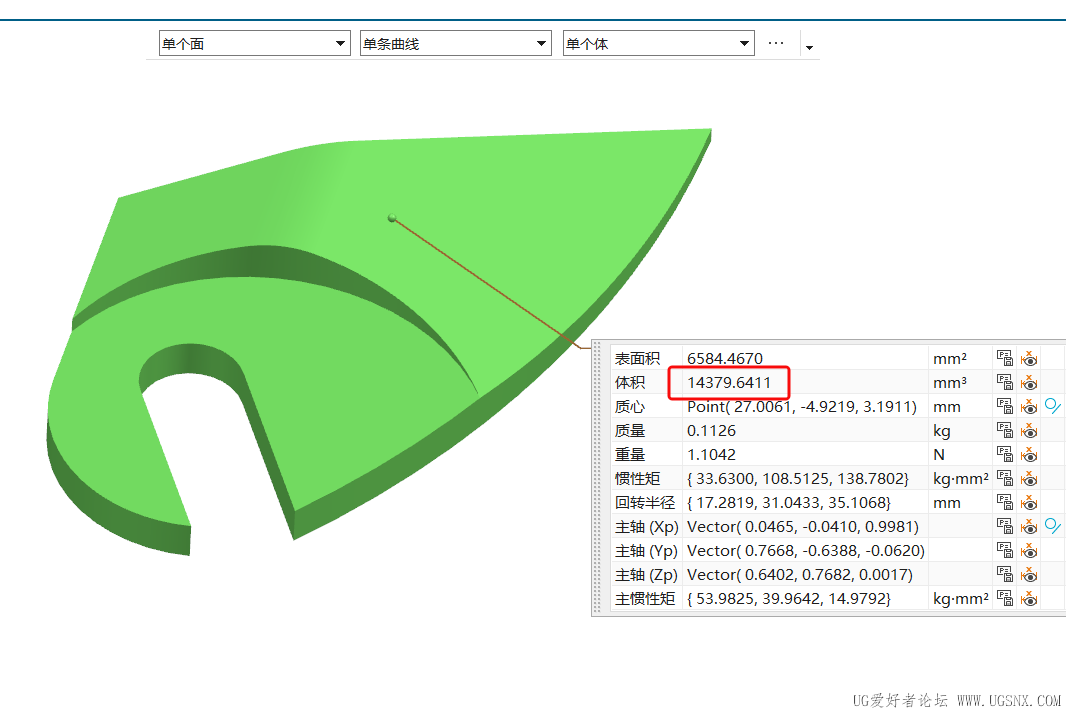This screenshot has width=1066, height=713.
Task: Save the 体积 value as expression
Action: (1004, 382)
